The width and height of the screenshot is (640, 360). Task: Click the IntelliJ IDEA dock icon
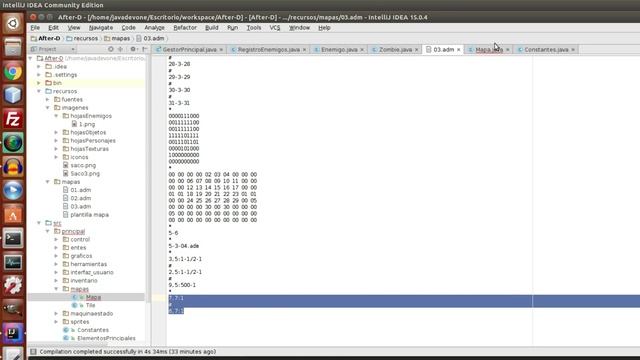coord(13,333)
